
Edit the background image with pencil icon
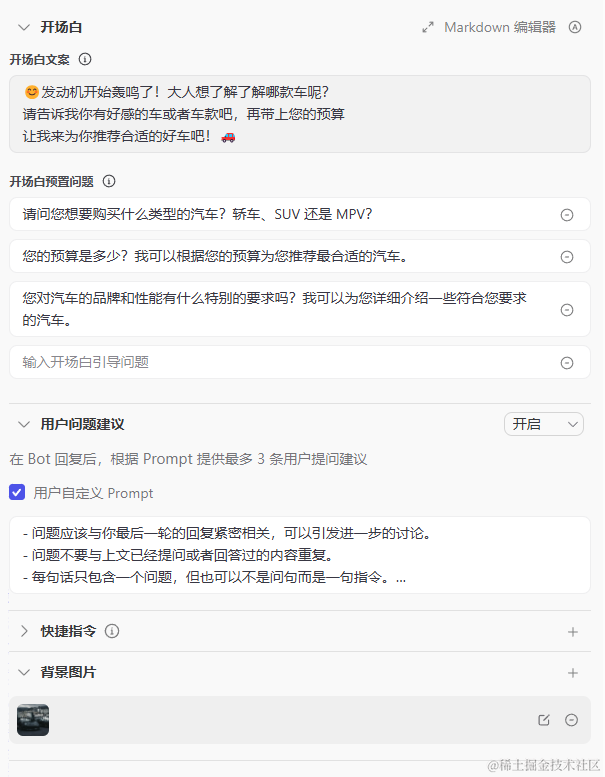tap(544, 720)
